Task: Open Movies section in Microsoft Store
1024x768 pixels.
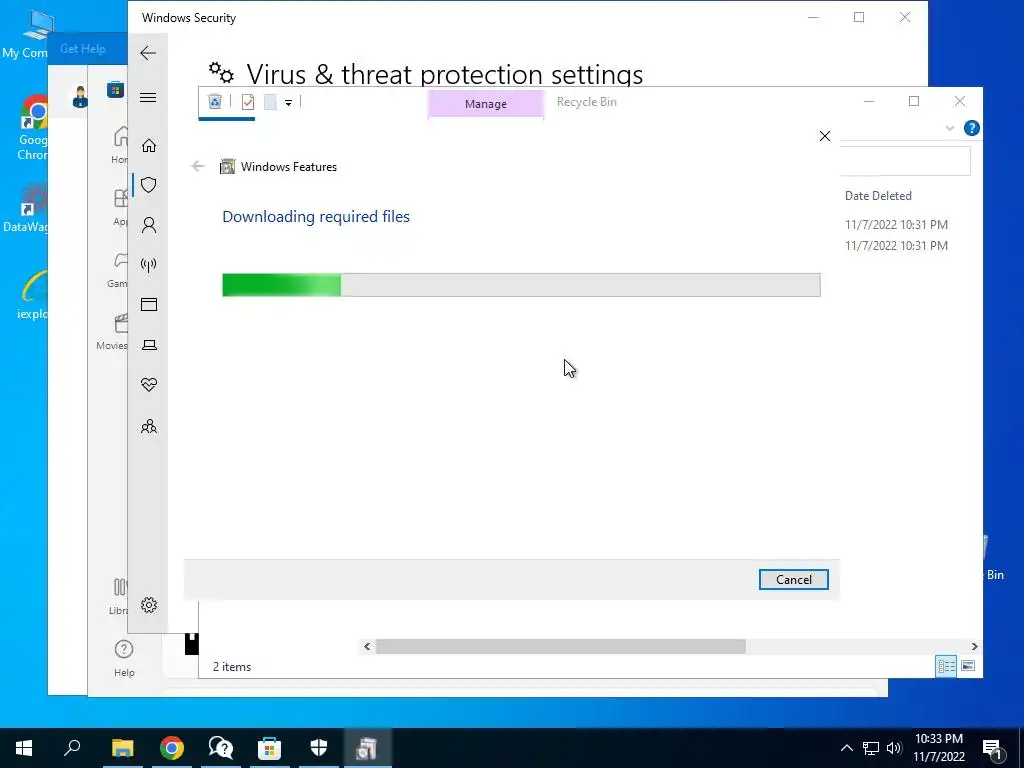Action: click(112, 332)
